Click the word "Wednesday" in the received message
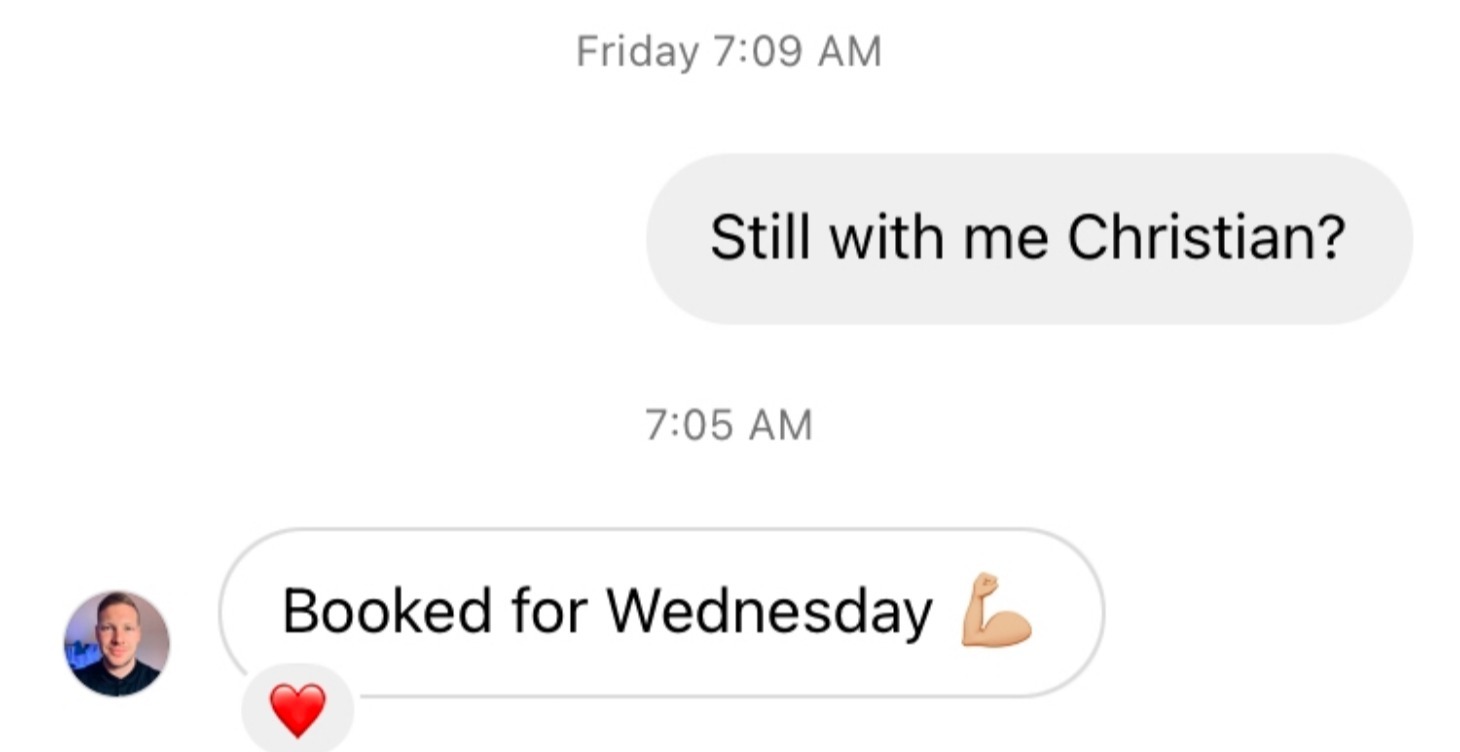The image size is (1460, 752). [769, 610]
